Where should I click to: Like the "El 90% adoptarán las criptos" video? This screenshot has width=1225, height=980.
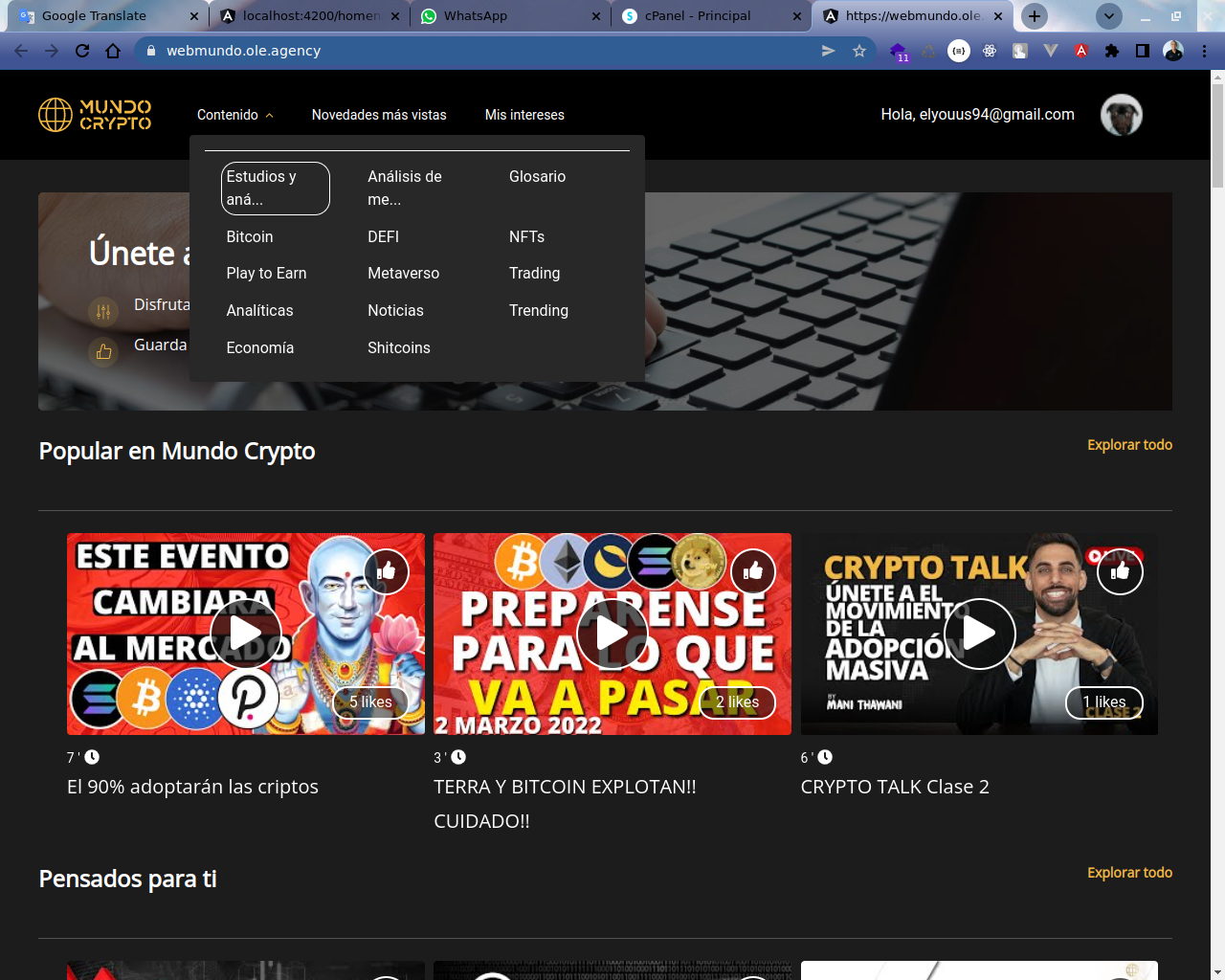pos(387,572)
